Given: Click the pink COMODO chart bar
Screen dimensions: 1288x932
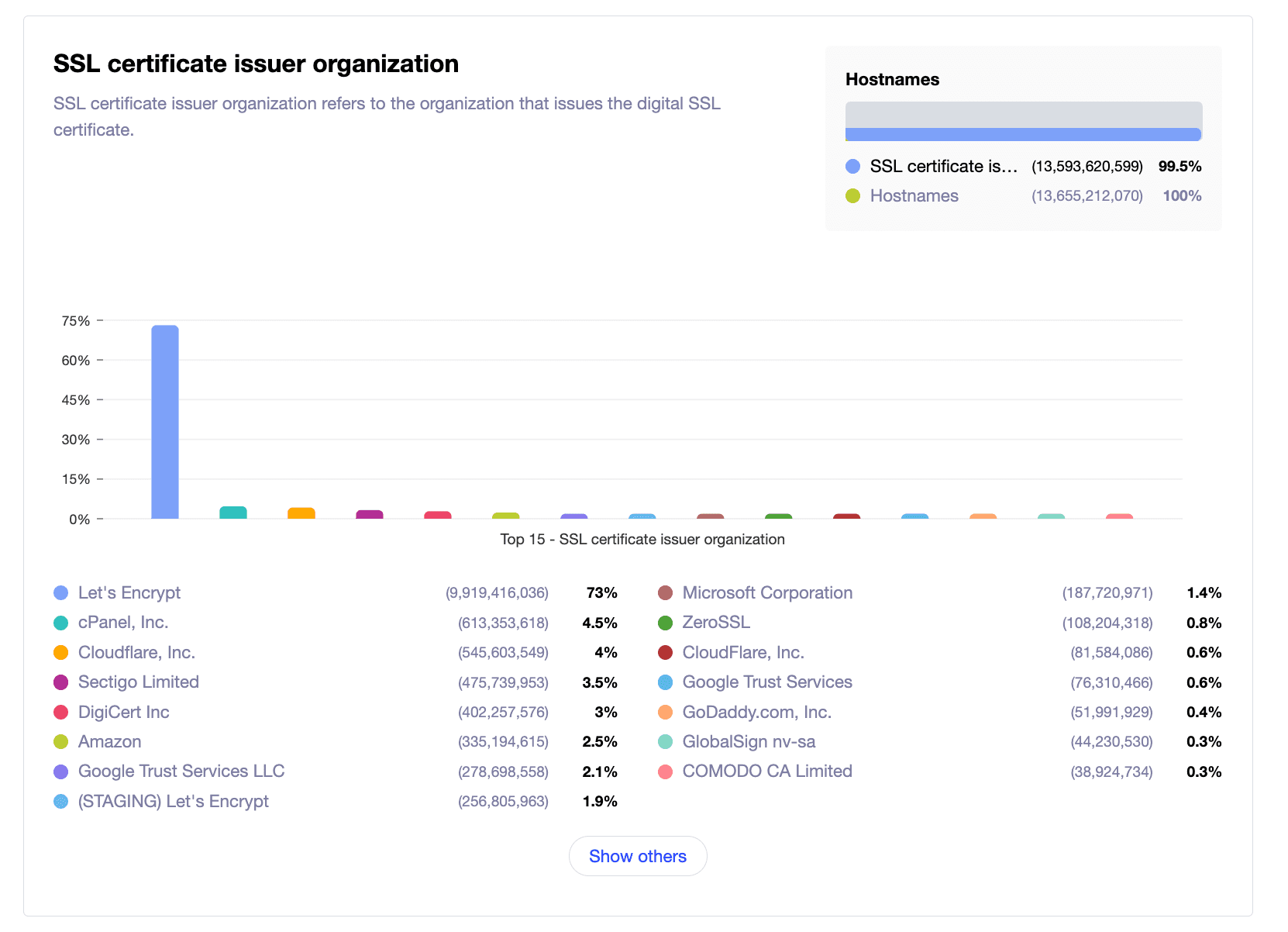Looking at the screenshot, I should pos(1120,516).
